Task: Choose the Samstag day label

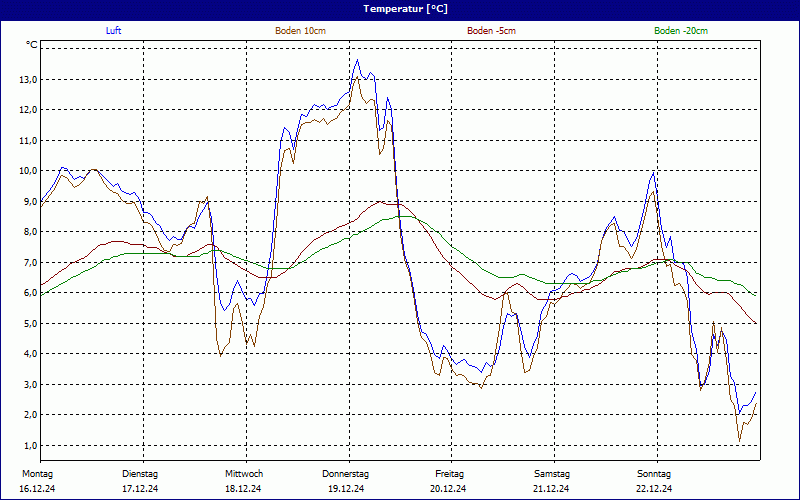Action: coord(552,473)
